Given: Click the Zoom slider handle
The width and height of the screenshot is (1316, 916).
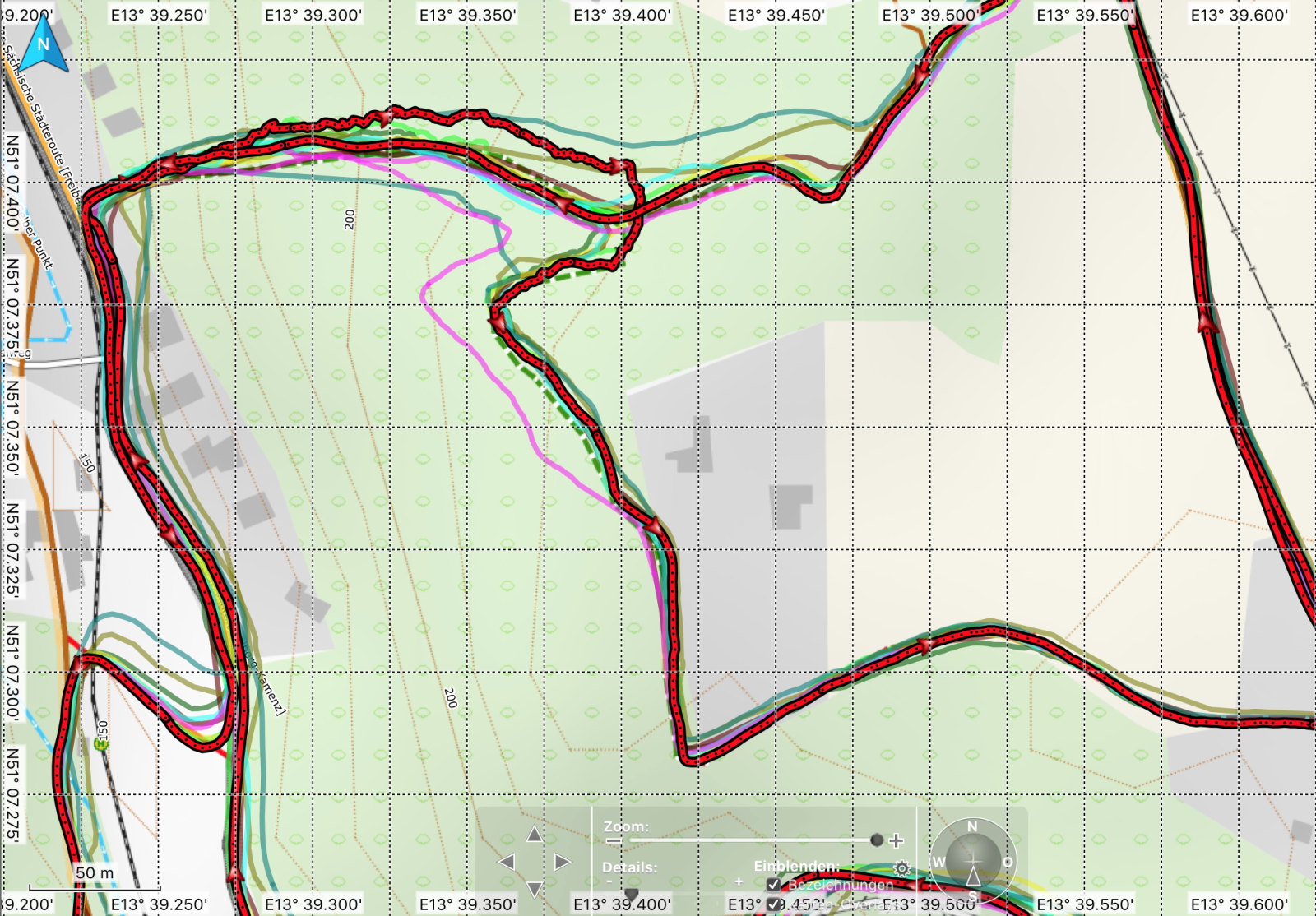Looking at the screenshot, I should point(877,840).
